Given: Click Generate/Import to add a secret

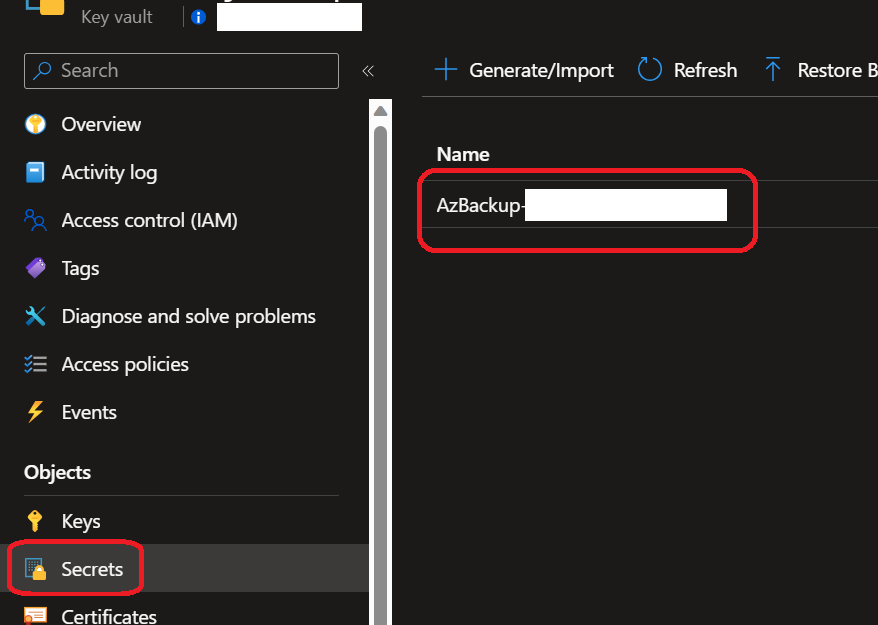Looking at the screenshot, I should (524, 70).
